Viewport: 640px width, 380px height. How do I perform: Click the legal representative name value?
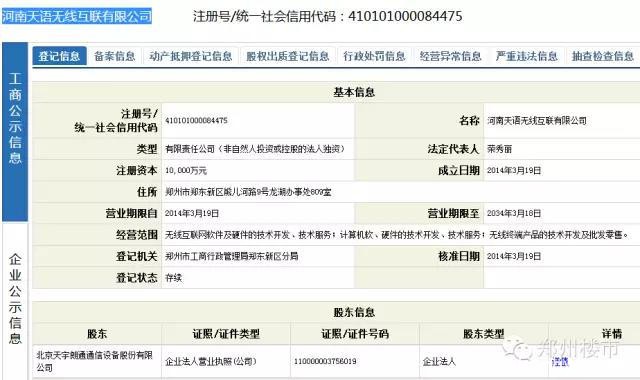click(499, 149)
